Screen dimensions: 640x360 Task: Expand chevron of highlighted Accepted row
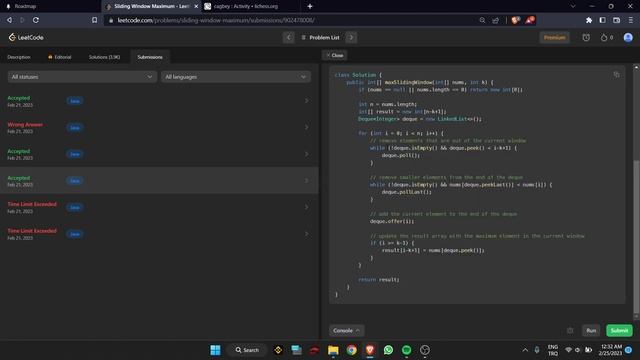[307, 181]
